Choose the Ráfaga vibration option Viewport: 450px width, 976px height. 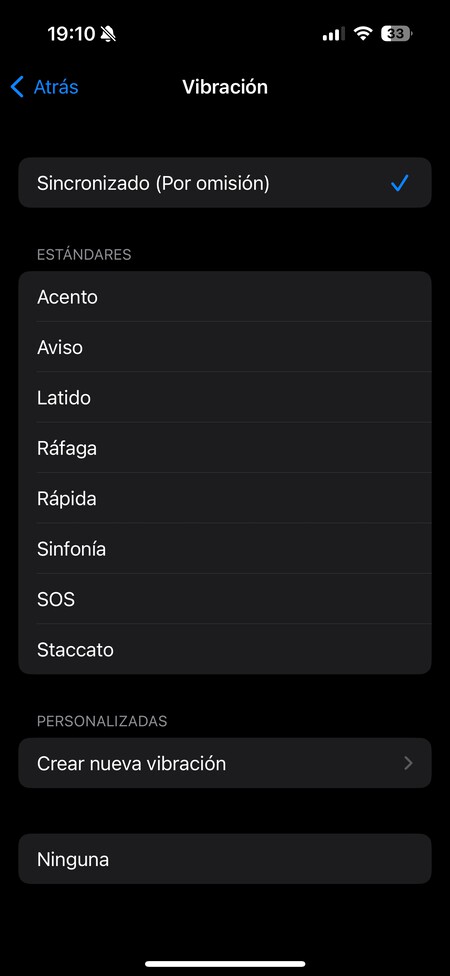tap(225, 448)
